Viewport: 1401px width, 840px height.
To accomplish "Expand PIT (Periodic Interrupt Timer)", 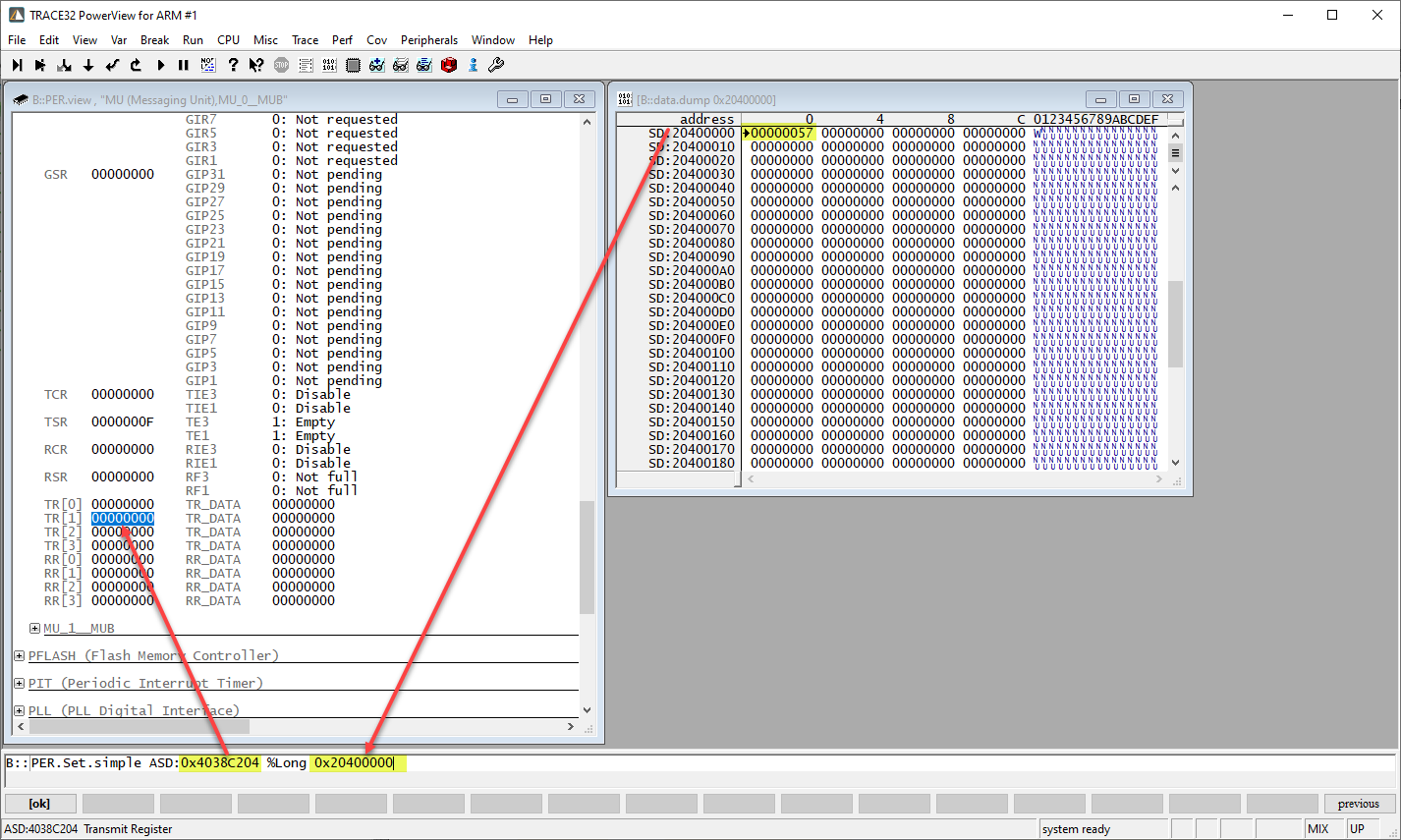I will (x=18, y=683).
